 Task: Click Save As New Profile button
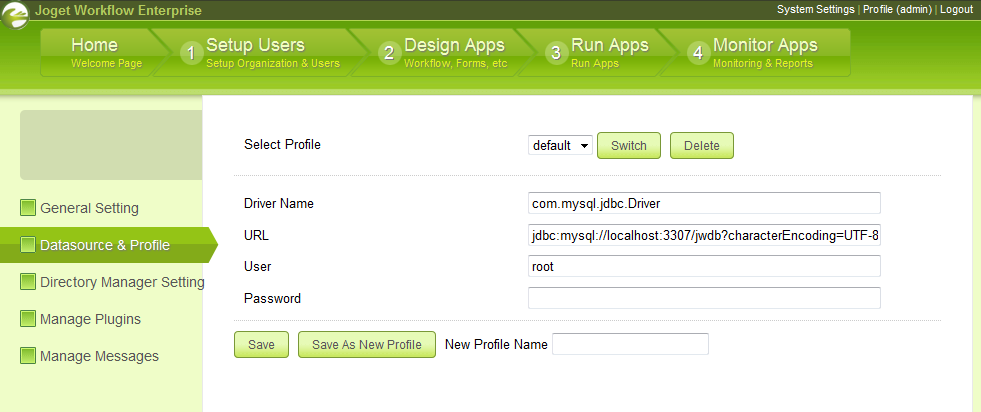pyautogui.click(x=367, y=344)
